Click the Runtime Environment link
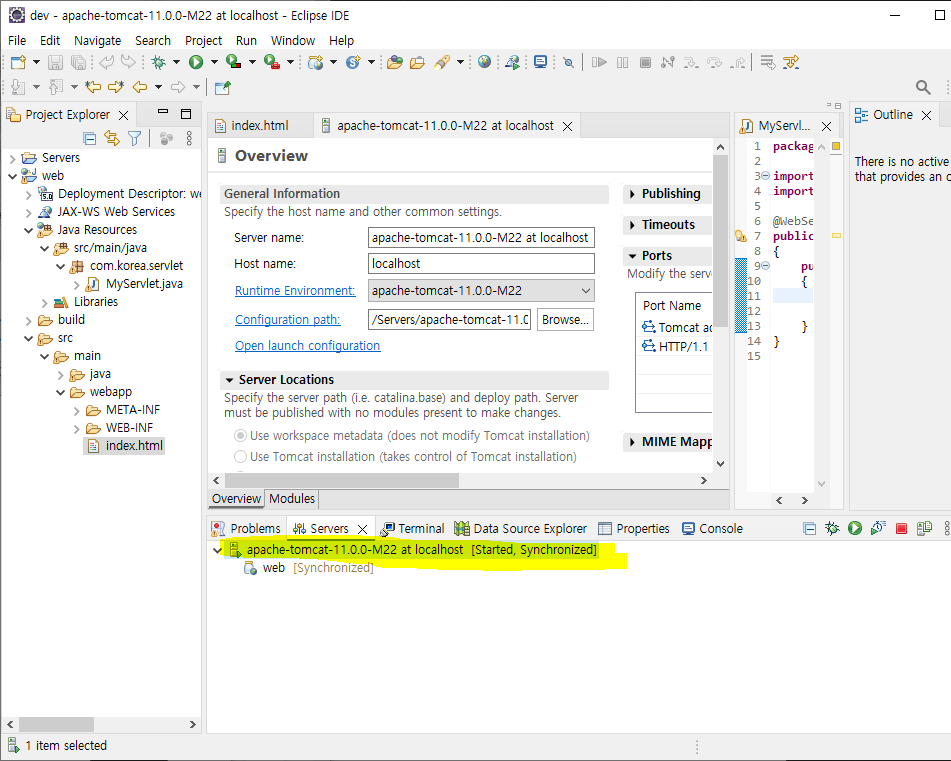Image resolution: width=951 pixels, height=761 pixels. point(295,290)
